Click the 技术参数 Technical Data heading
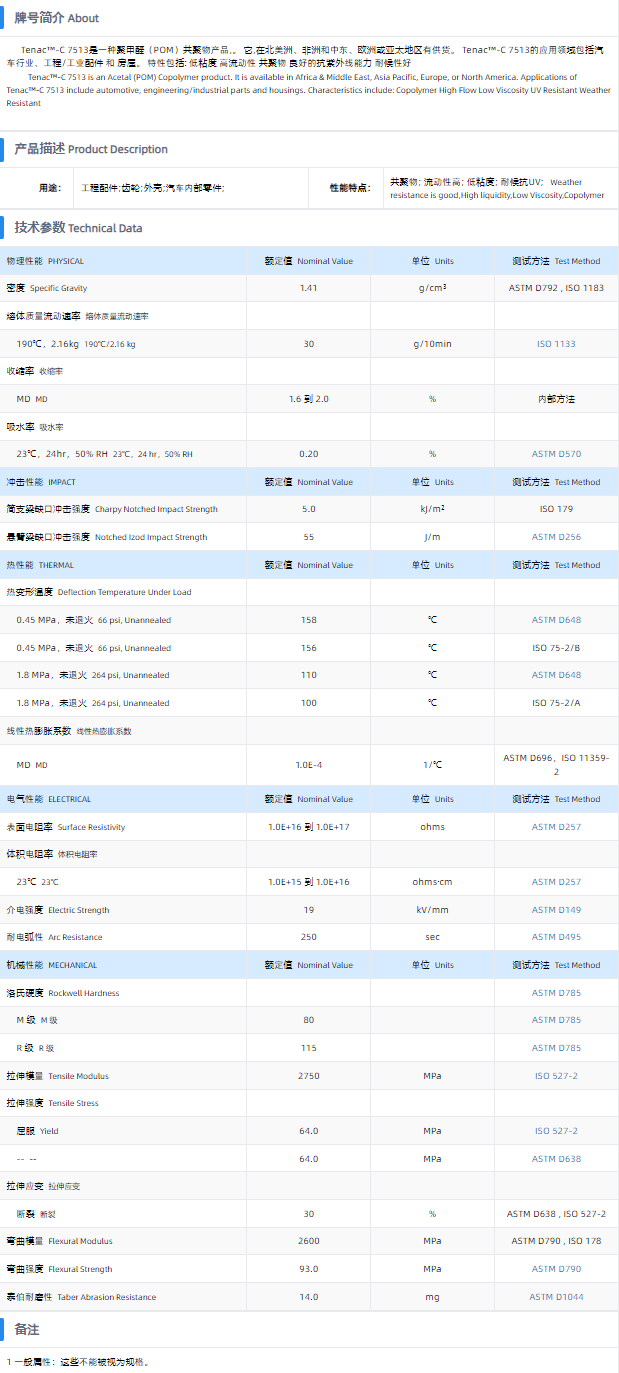 [x=78, y=228]
